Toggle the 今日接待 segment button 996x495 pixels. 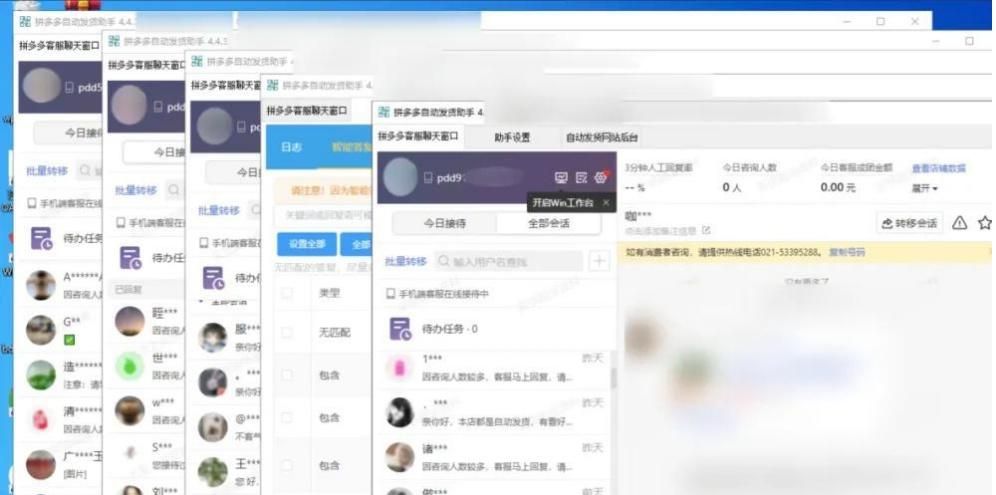point(444,223)
